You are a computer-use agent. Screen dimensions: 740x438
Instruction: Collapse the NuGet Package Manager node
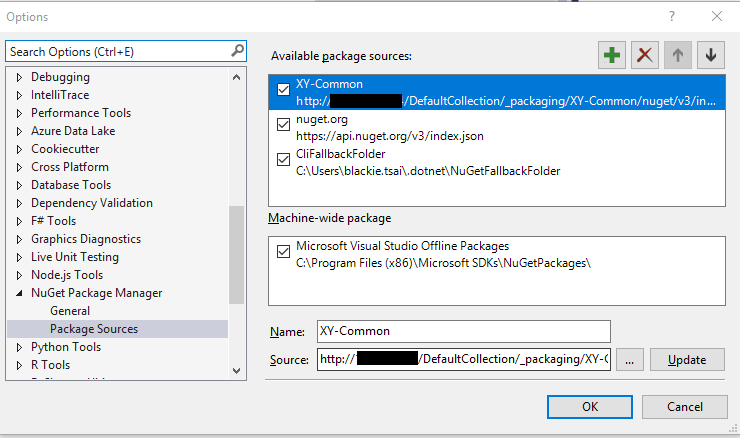19,293
